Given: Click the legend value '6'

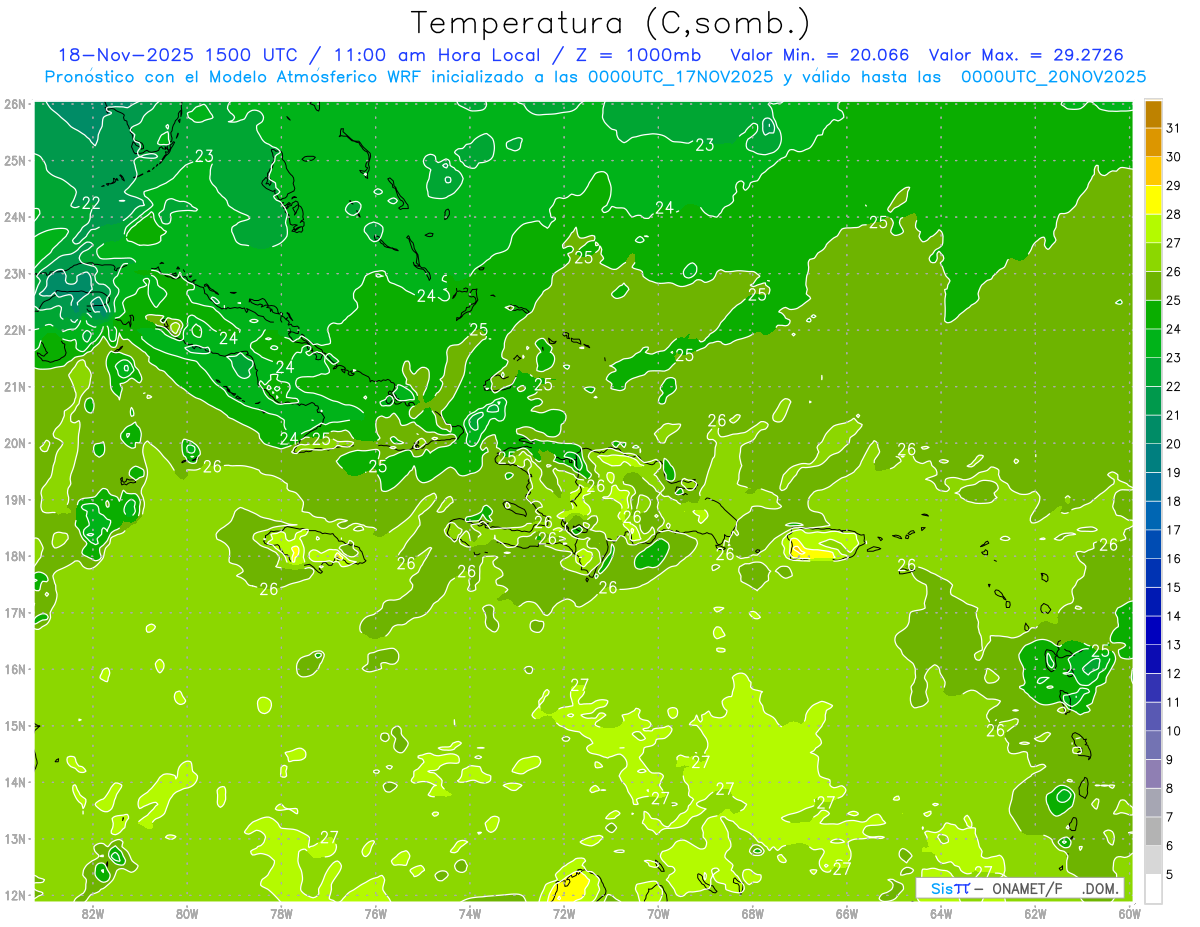Looking at the screenshot, I should tap(1170, 845).
